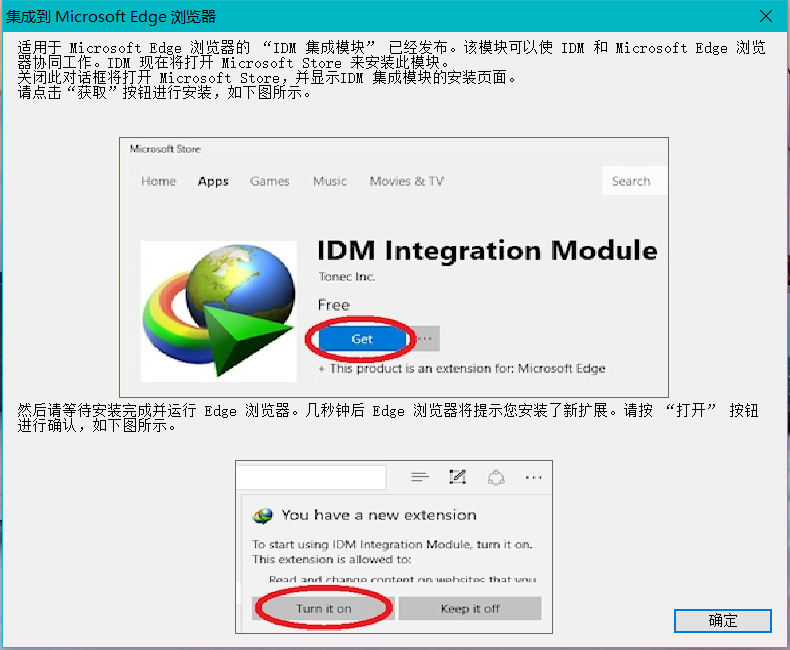
Task: Click the large IDM globe logo
Action: (x=219, y=311)
